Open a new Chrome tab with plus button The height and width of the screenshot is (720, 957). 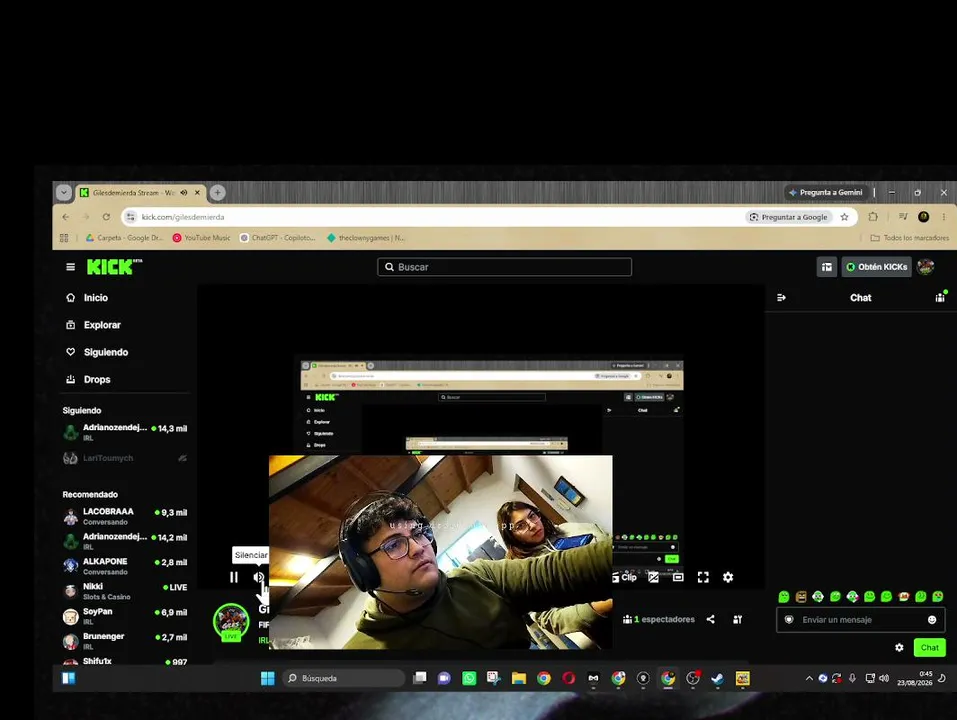pyautogui.click(x=217, y=193)
